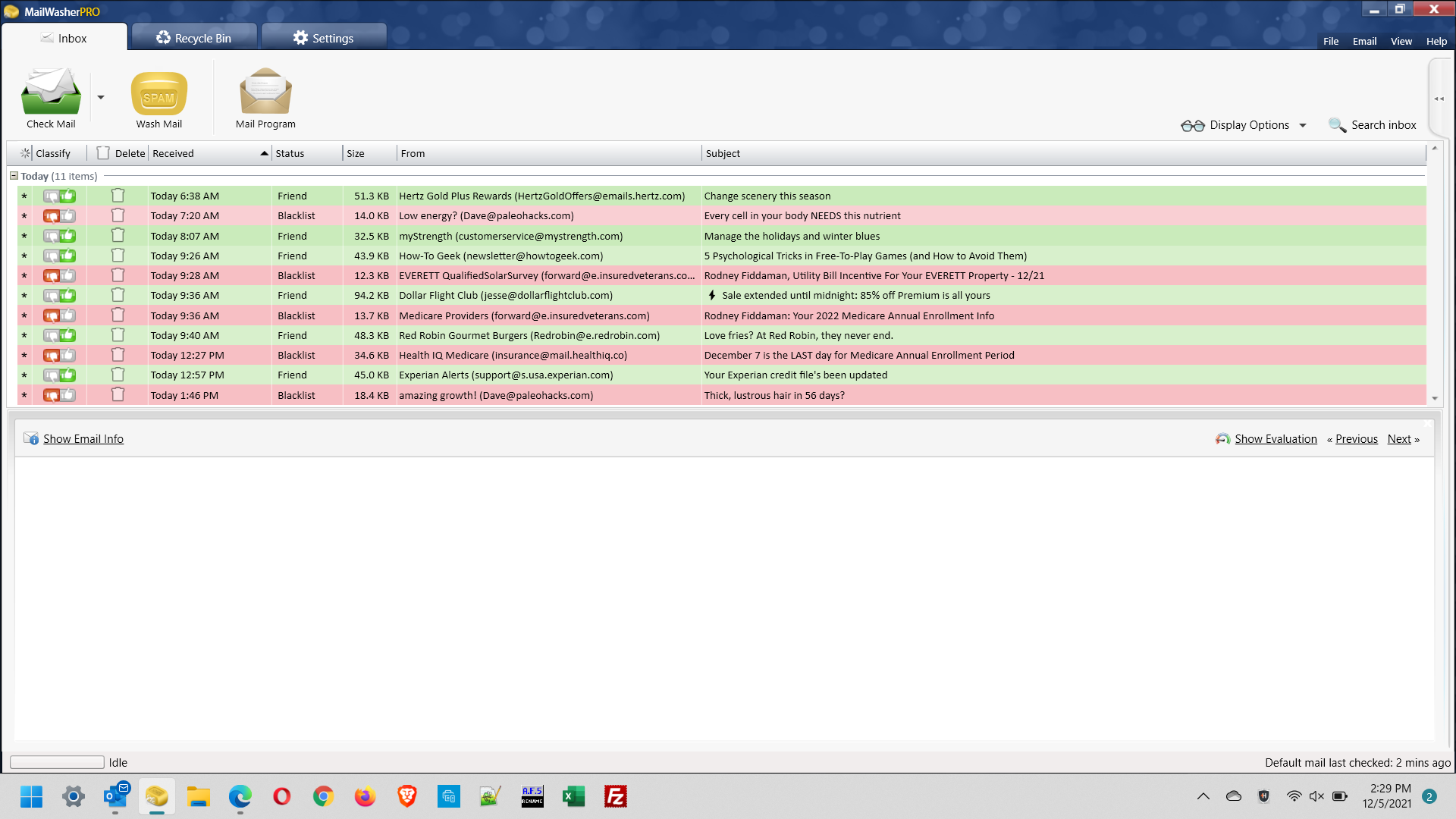This screenshot has width=1456, height=819.
Task: Click the Show Evaluation link
Action: pyautogui.click(x=1276, y=438)
